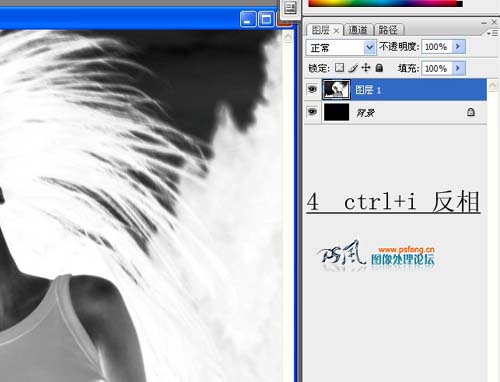500x382 pixels.
Task: Click padlock icon on background layer
Action: click(471, 112)
